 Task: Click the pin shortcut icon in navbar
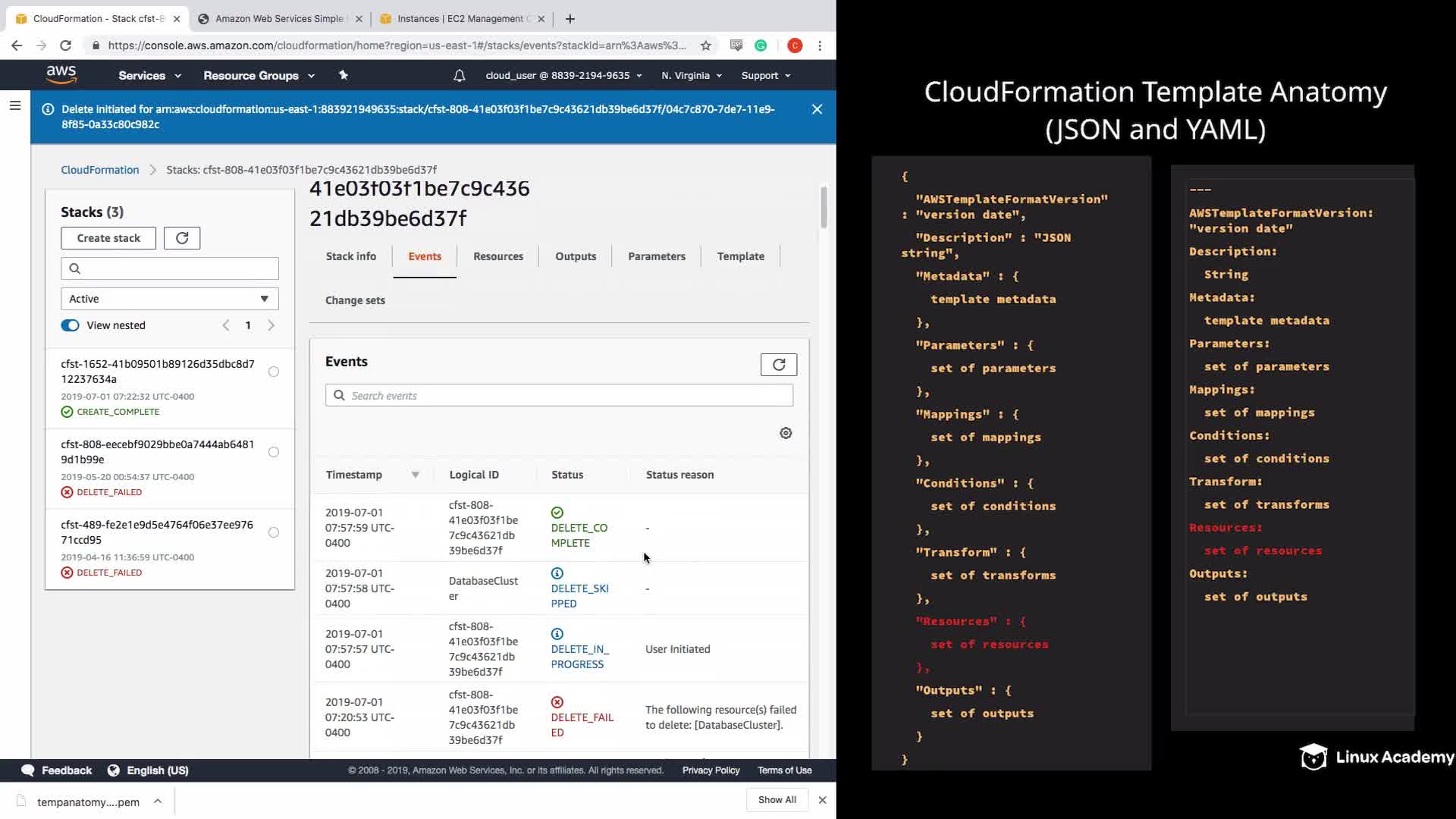coord(344,75)
